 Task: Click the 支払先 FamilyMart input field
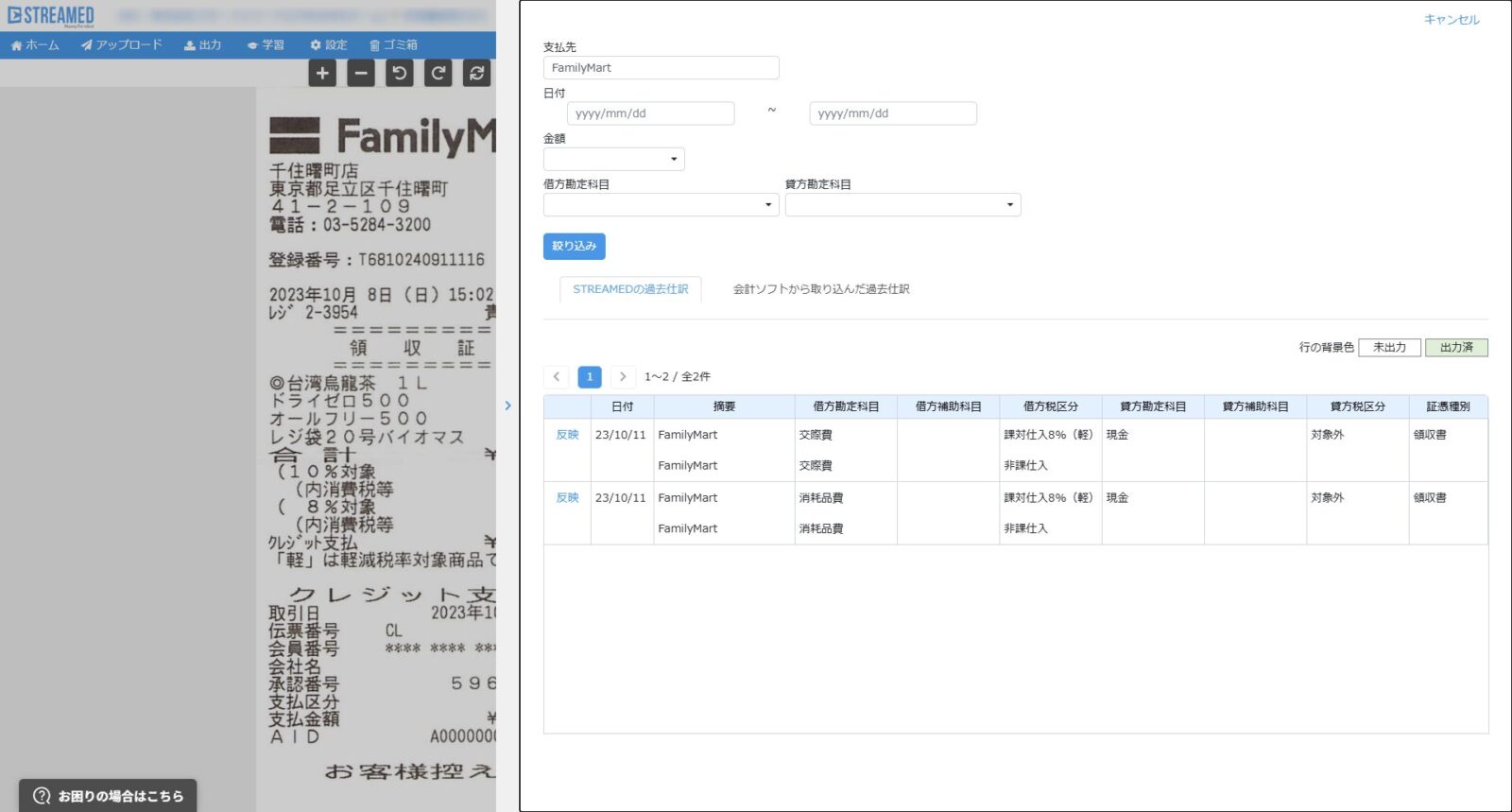click(x=661, y=68)
